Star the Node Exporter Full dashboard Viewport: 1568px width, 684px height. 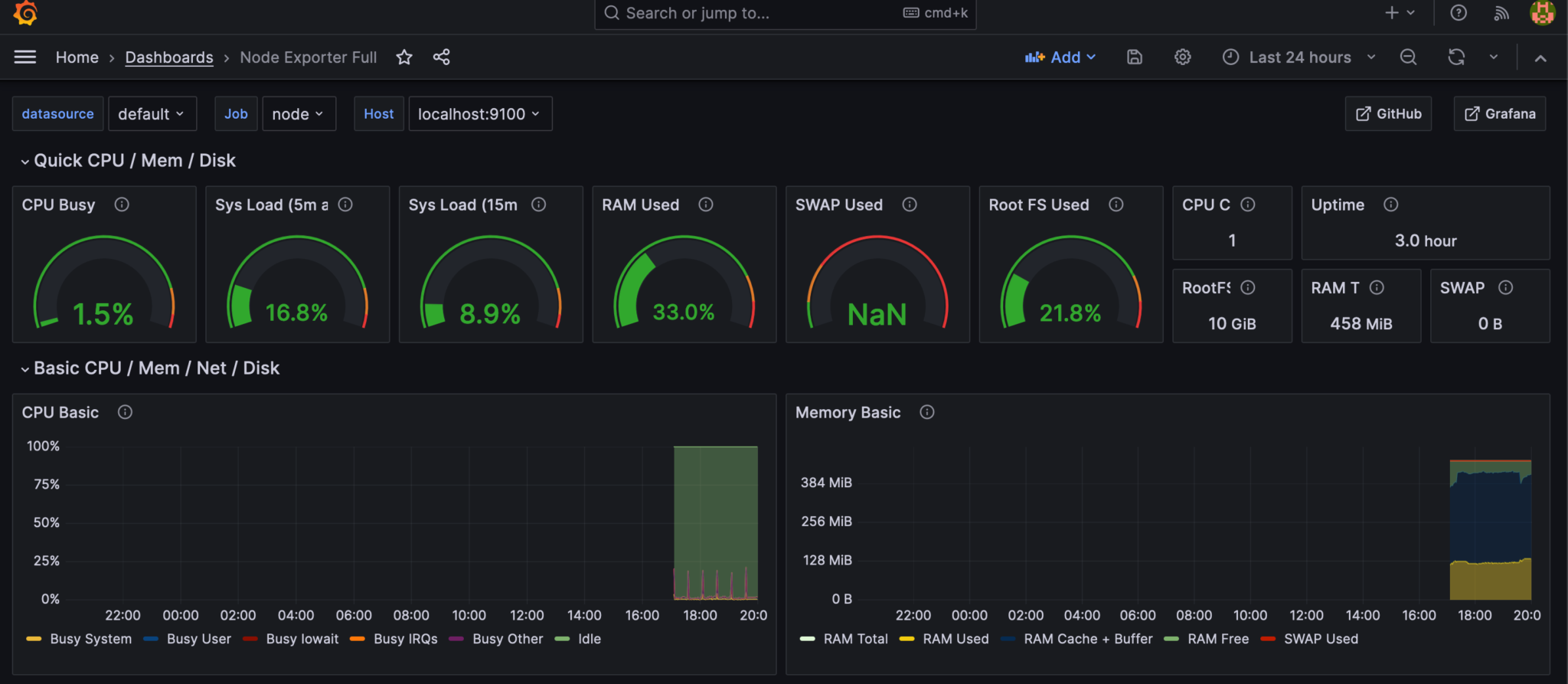[x=404, y=57]
